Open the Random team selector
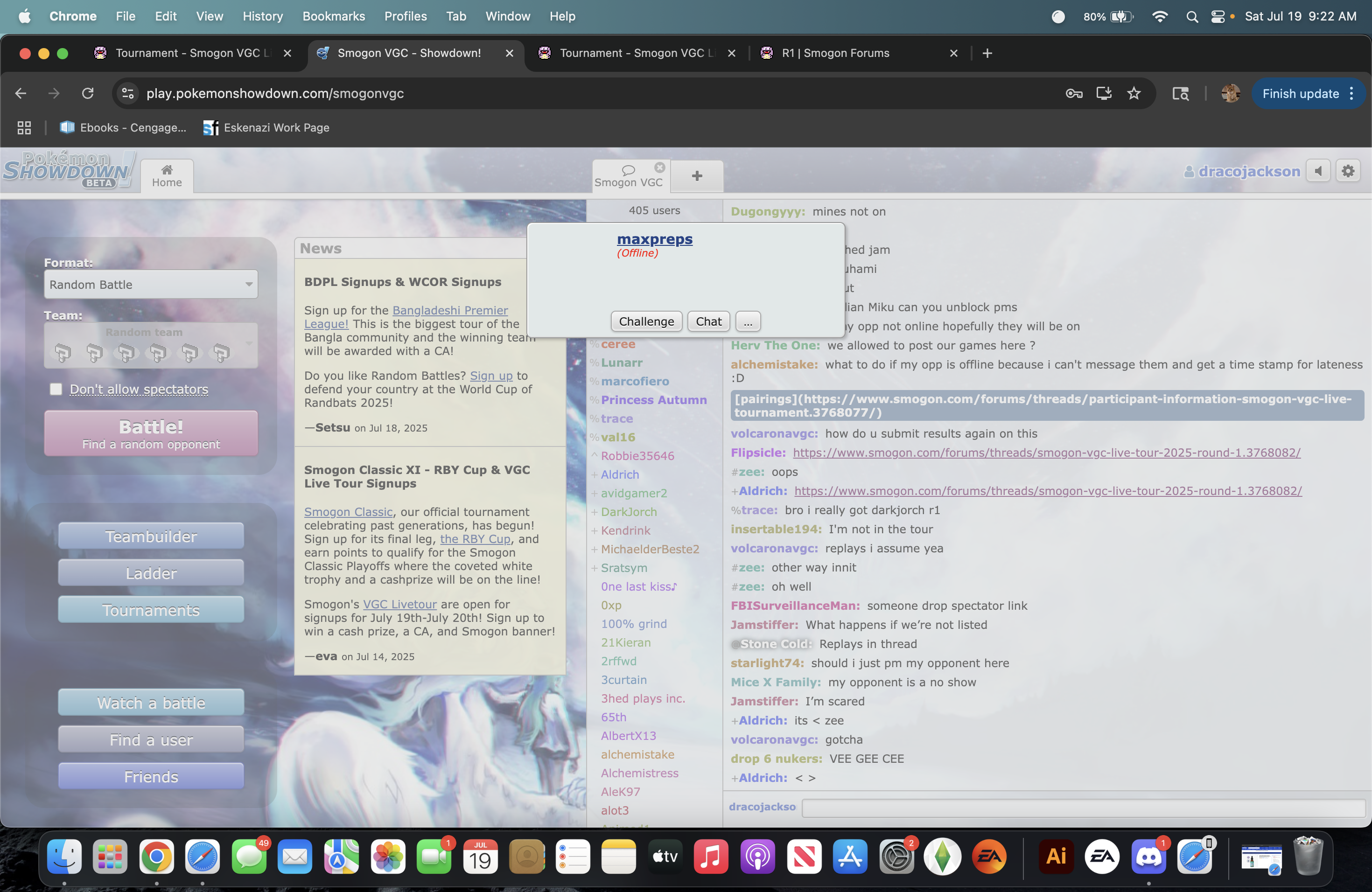Viewport: 1372px width, 892px height. click(151, 346)
